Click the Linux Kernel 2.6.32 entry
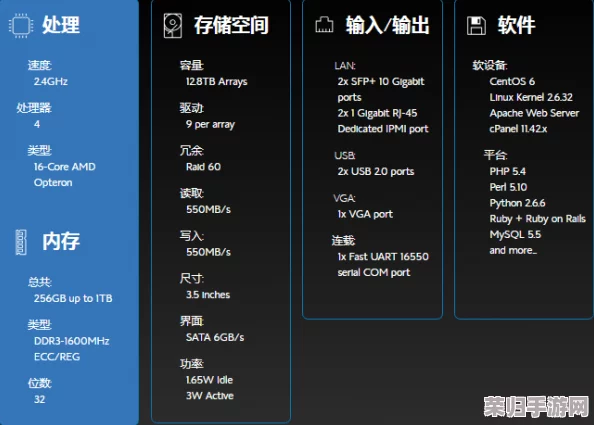The width and height of the screenshot is (594, 425). click(531, 97)
